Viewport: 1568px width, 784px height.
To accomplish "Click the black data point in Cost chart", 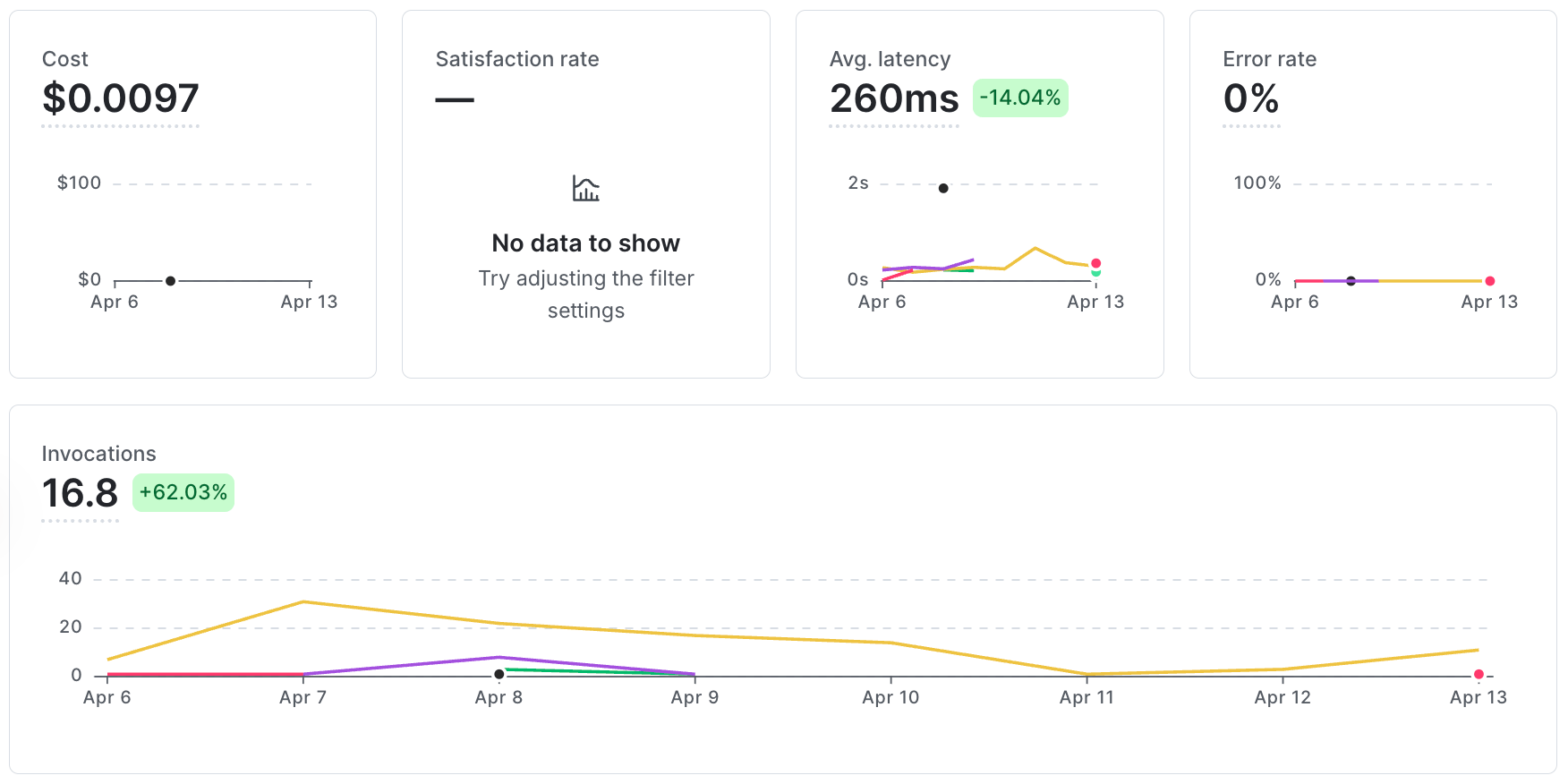I will coord(170,281).
